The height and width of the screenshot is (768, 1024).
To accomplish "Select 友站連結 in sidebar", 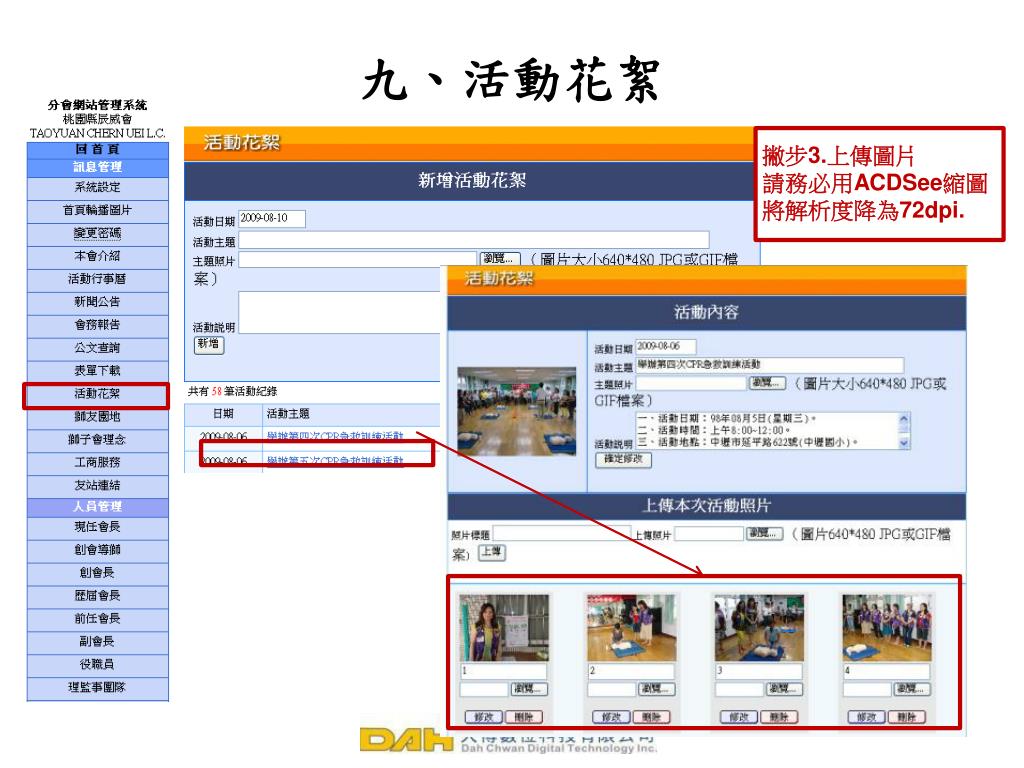I will (x=97, y=485).
